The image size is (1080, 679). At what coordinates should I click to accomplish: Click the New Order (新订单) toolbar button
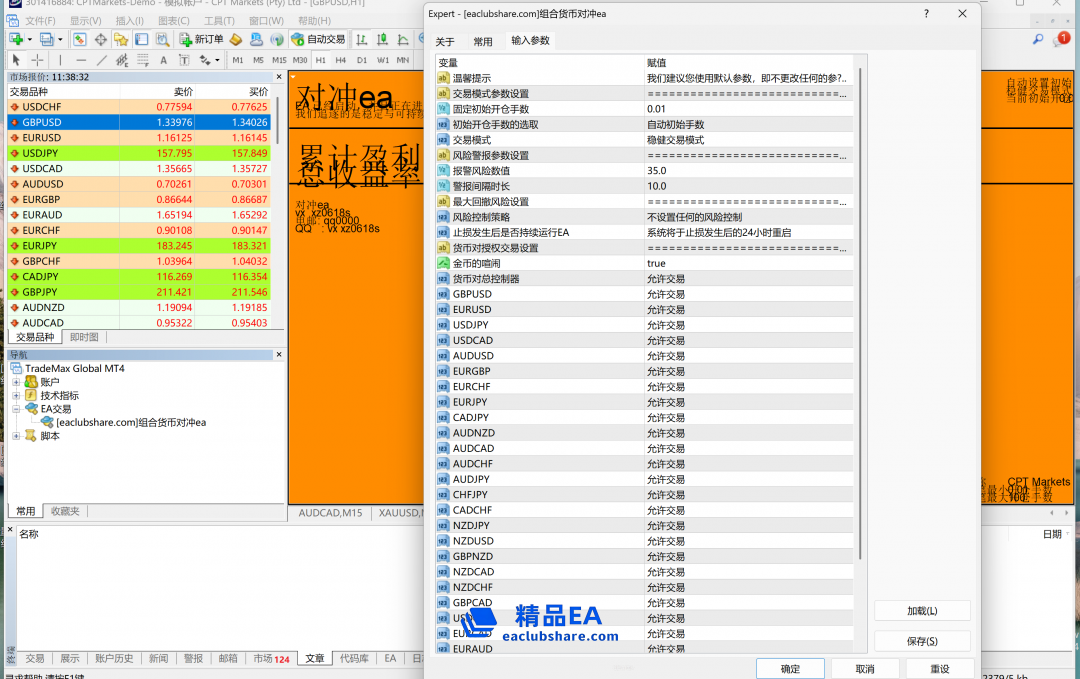[x=201, y=39]
